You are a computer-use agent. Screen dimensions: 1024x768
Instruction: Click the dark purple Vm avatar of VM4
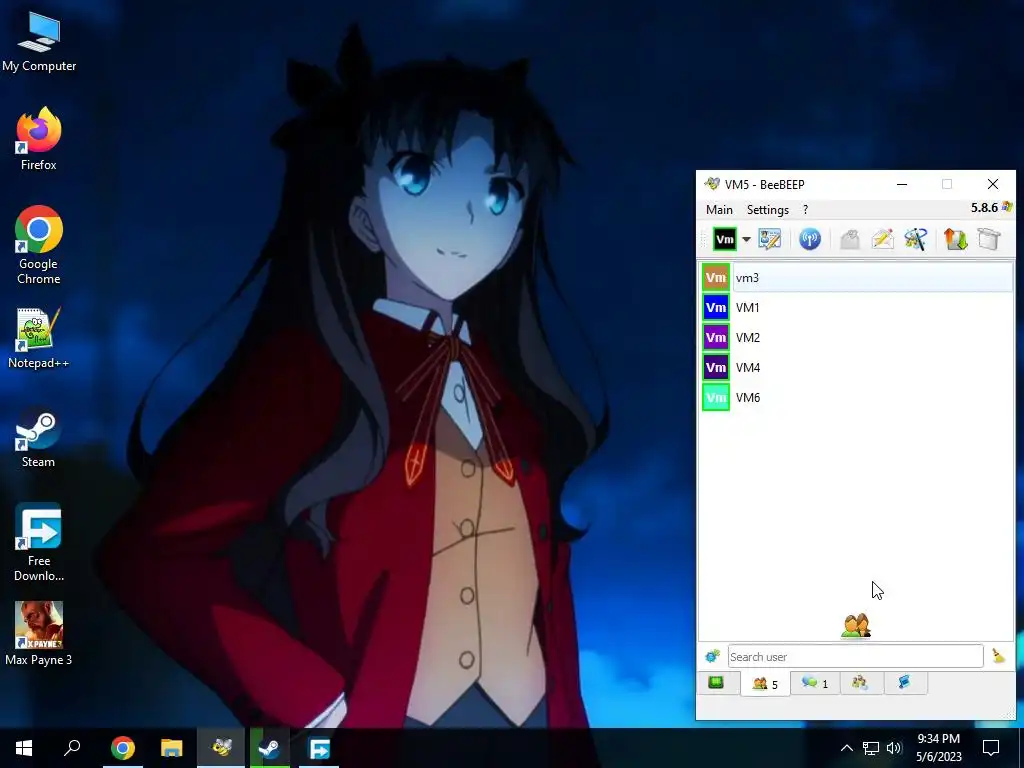[x=716, y=368]
